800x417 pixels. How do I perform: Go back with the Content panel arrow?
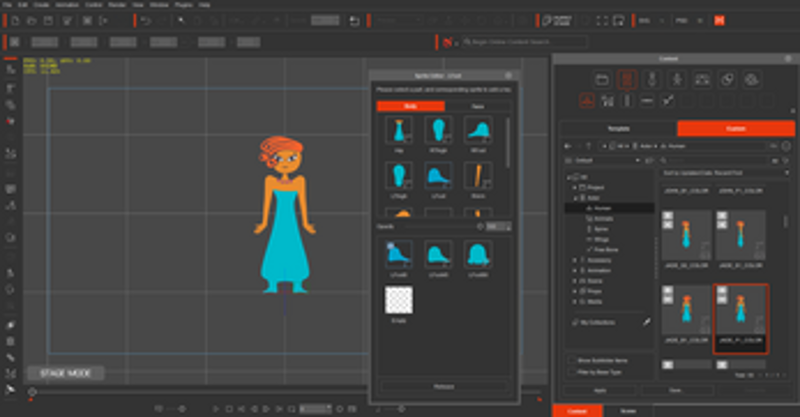[567, 146]
